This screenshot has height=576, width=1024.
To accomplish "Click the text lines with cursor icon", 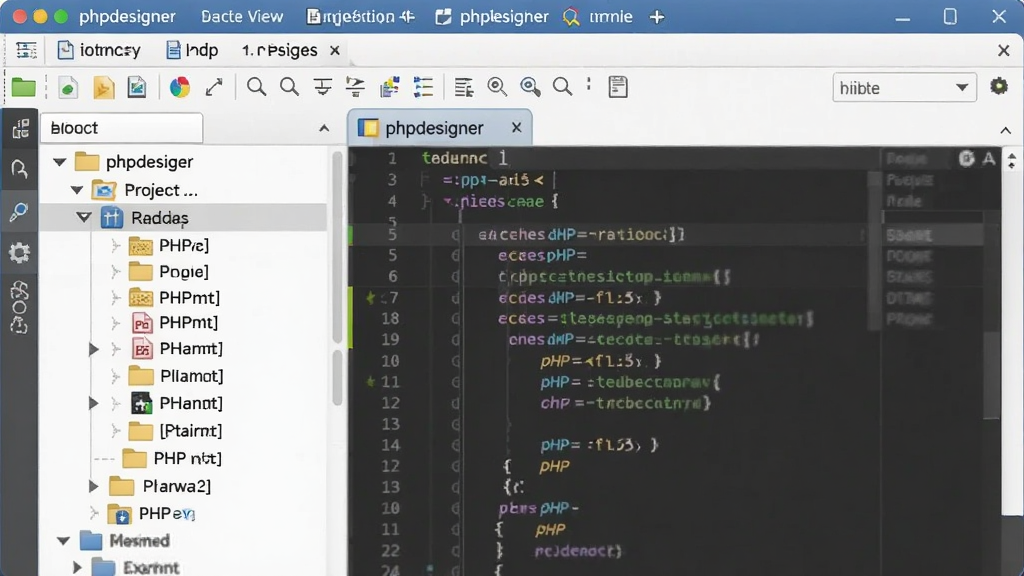I will point(464,87).
